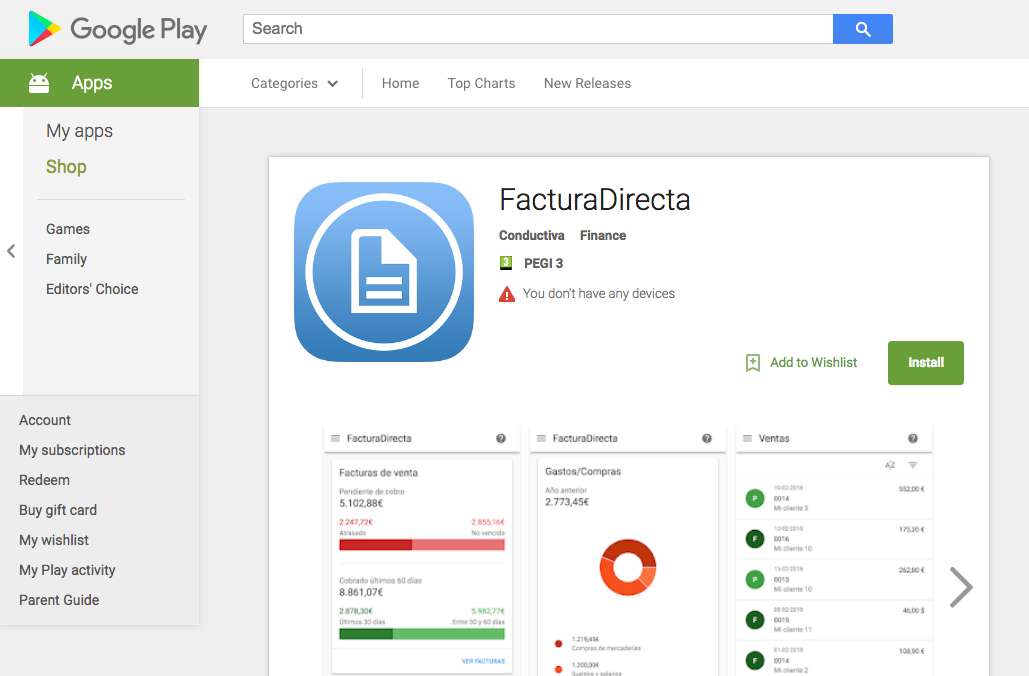The height and width of the screenshot is (676, 1029).
Task: Collapse sidebar using the left chevron
Action: click(11, 251)
